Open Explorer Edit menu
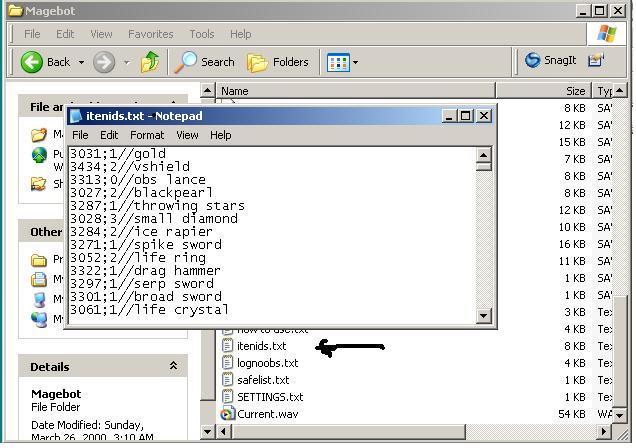Viewport: 636px width, 448px height. 65,34
